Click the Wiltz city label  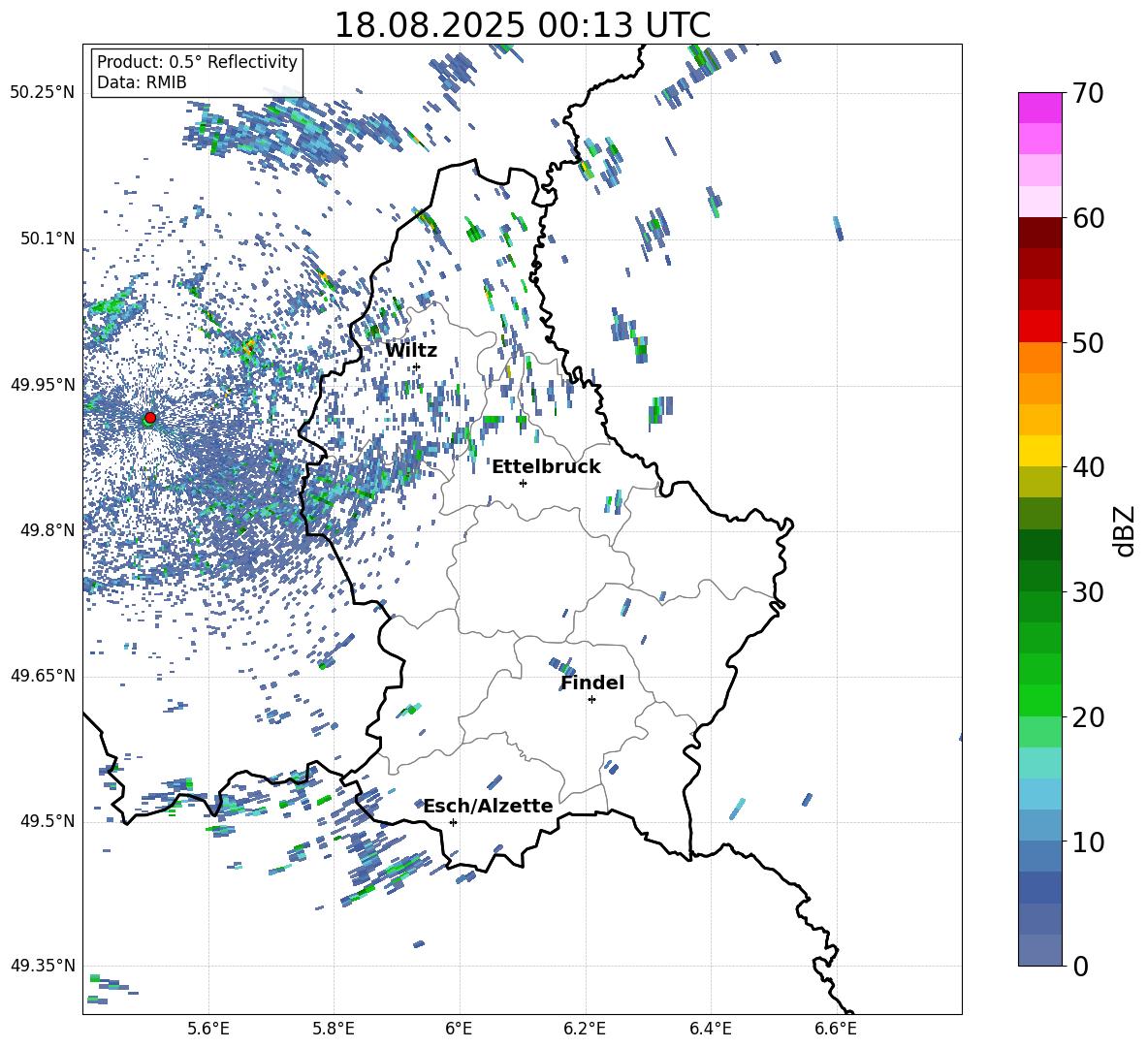click(411, 351)
